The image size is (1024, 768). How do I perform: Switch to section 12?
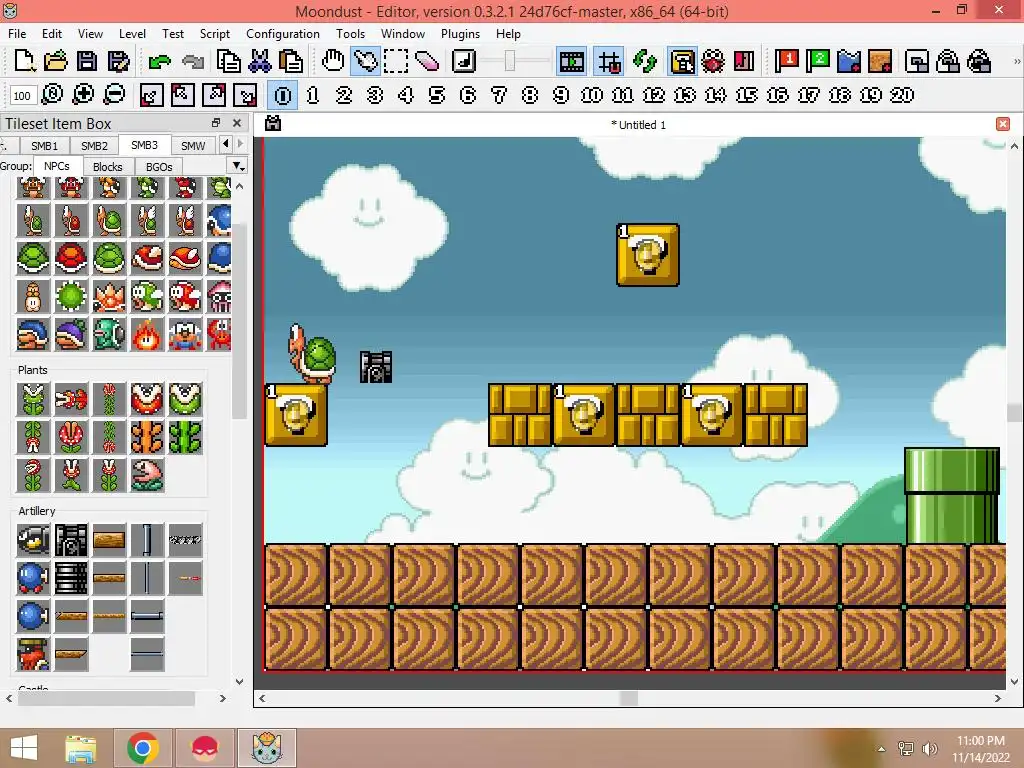click(654, 95)
